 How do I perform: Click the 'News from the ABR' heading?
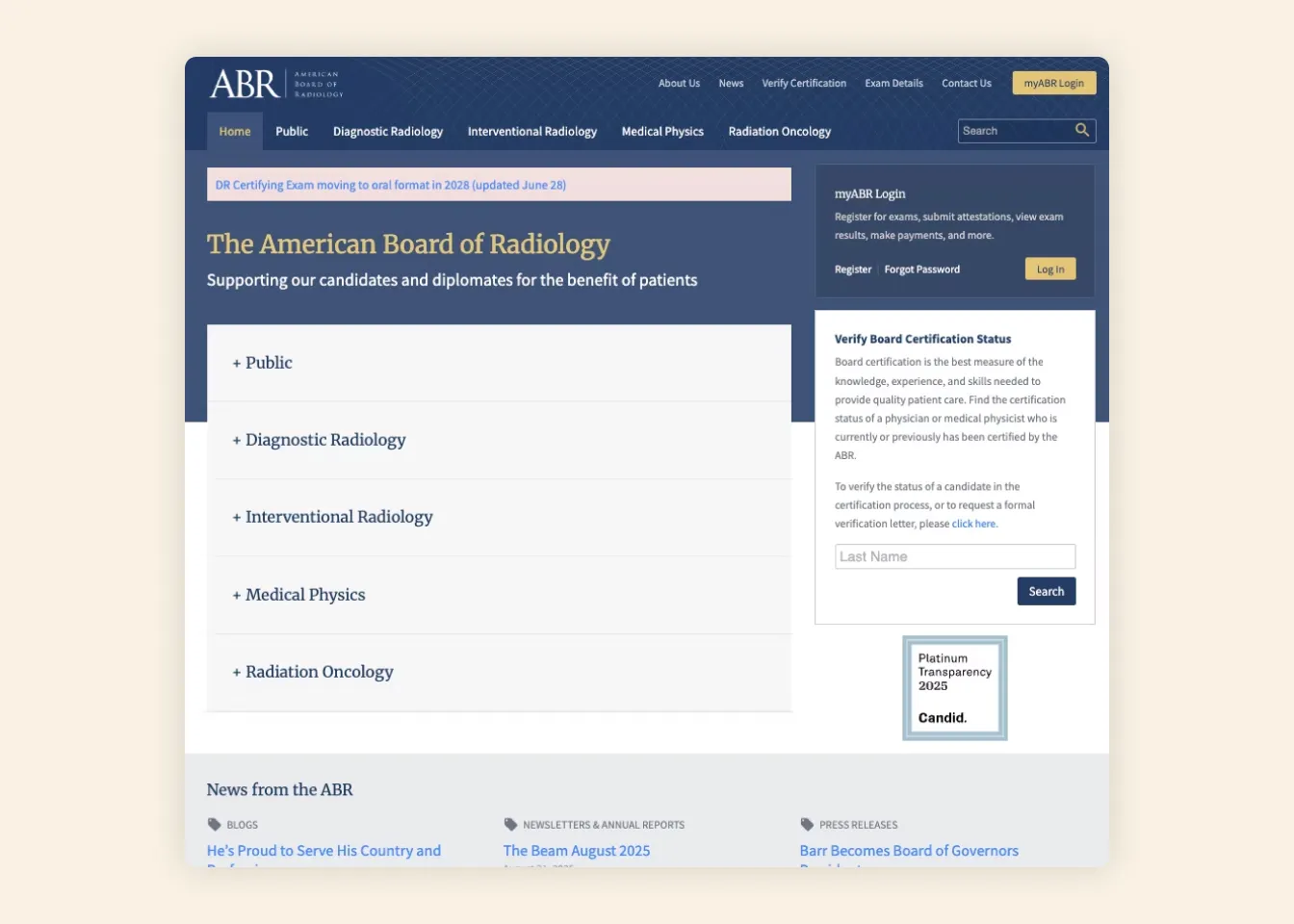[279, 789]
